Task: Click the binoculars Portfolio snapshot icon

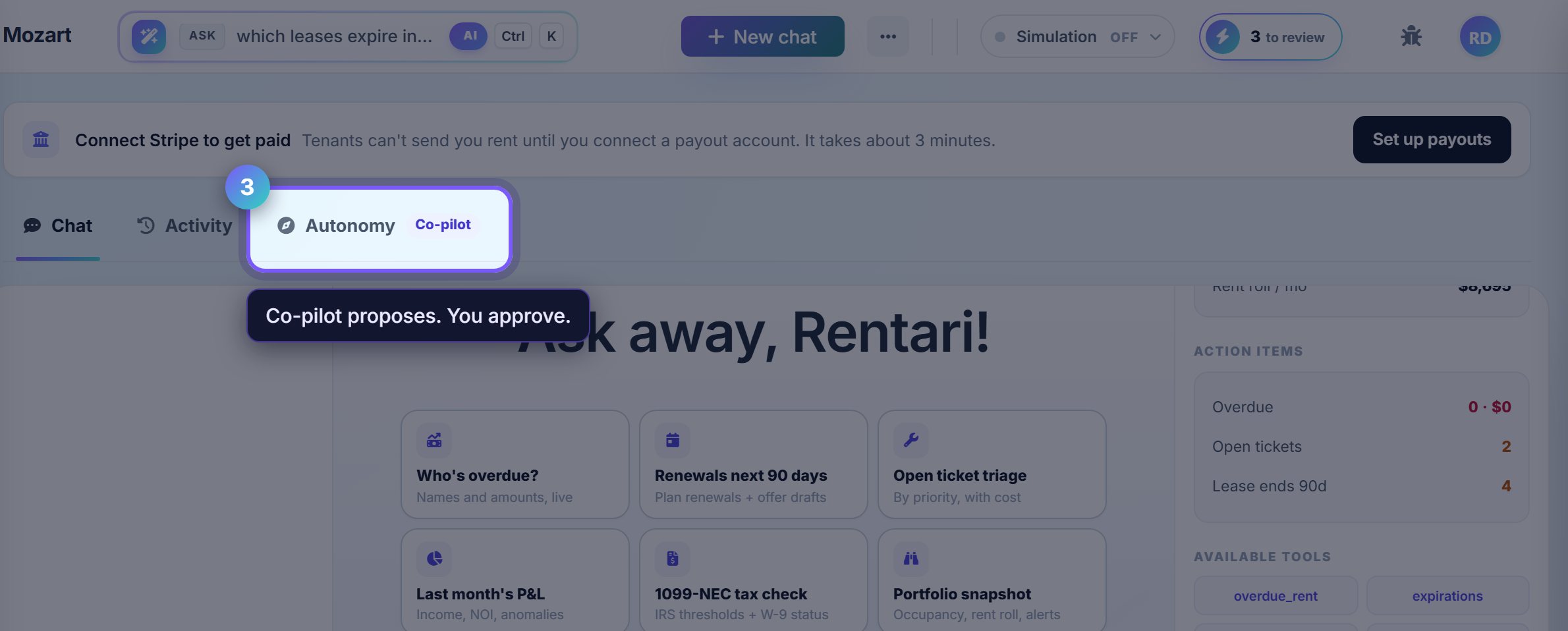Action: click(911, 559)
